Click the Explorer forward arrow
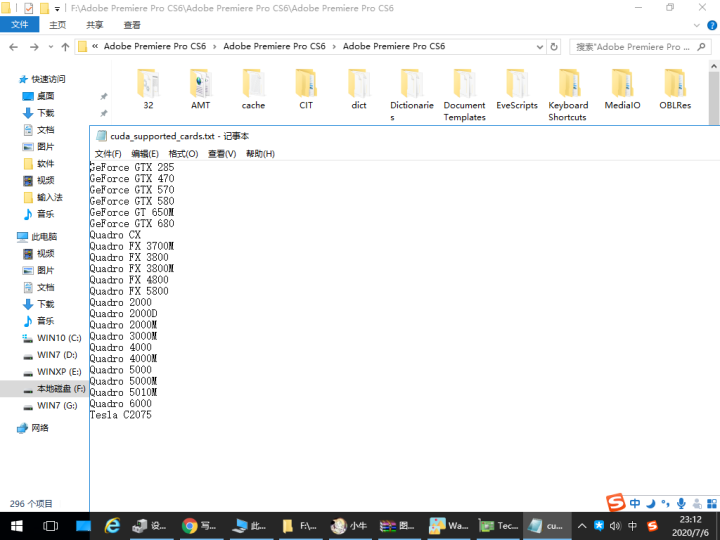 [34, 47]
